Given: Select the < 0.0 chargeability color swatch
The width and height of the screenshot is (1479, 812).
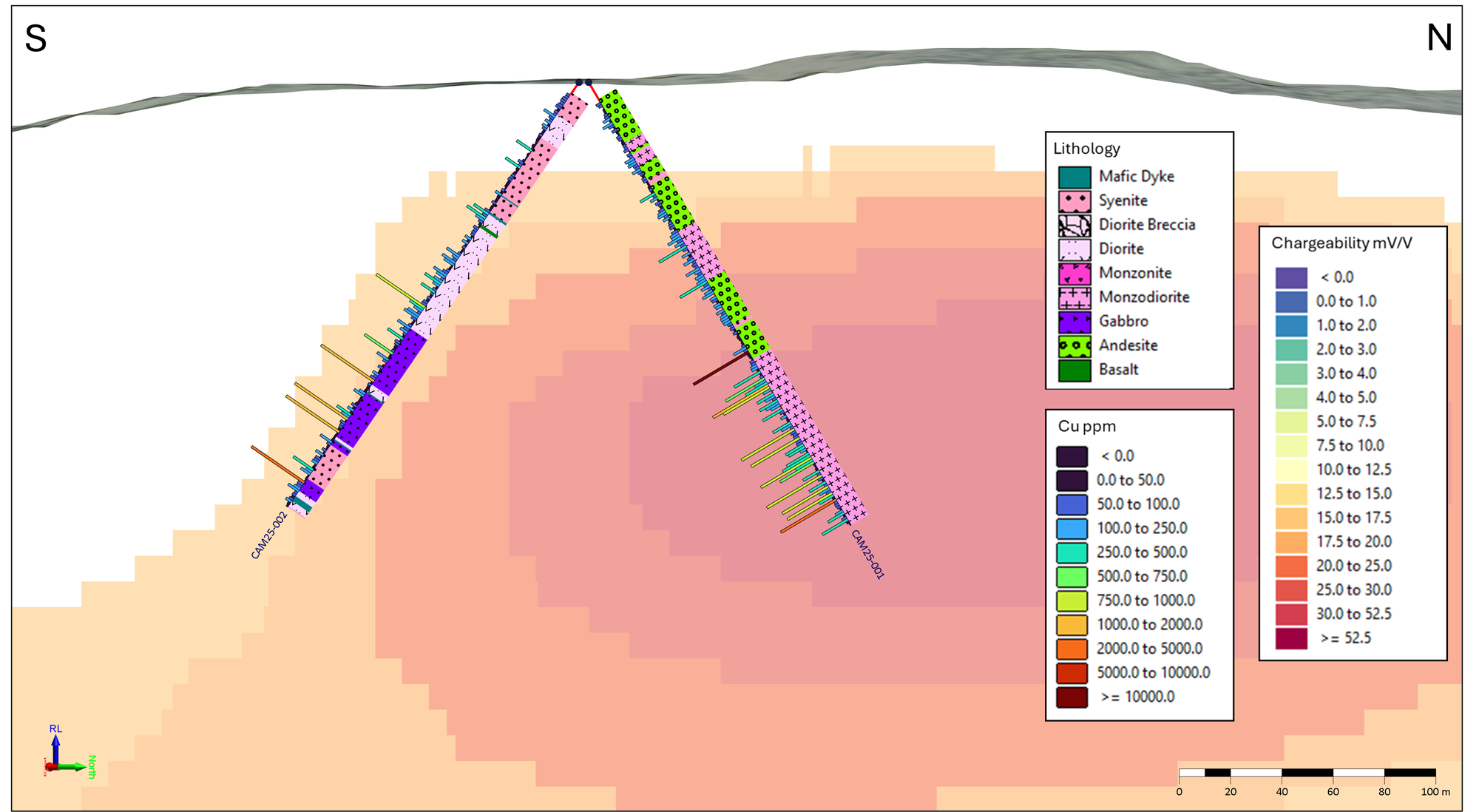Looking at the screenshot, I should 1291,277.
